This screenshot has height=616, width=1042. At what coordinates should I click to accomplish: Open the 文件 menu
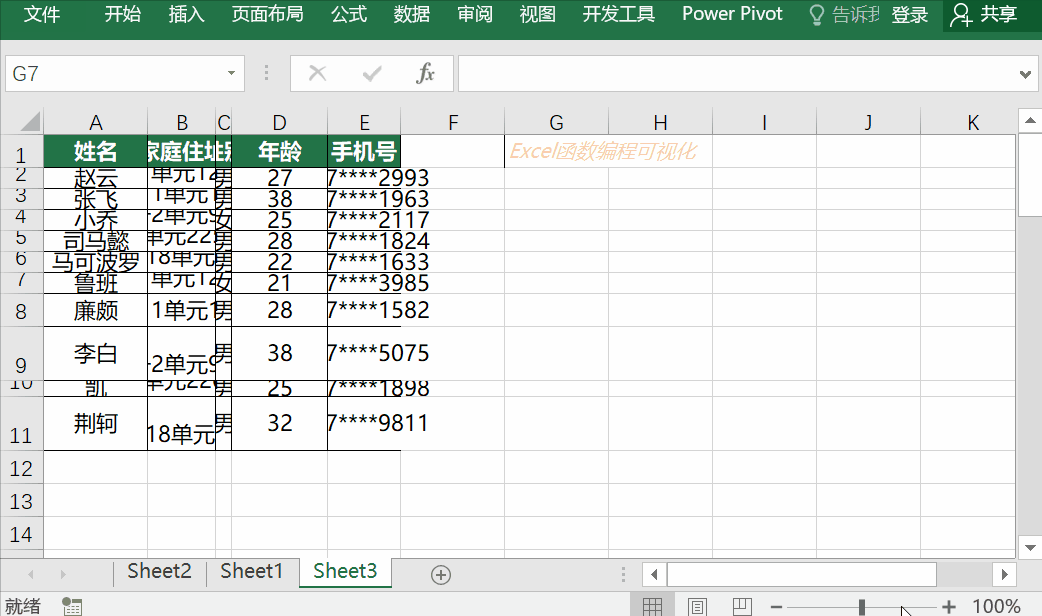[41, 14]
